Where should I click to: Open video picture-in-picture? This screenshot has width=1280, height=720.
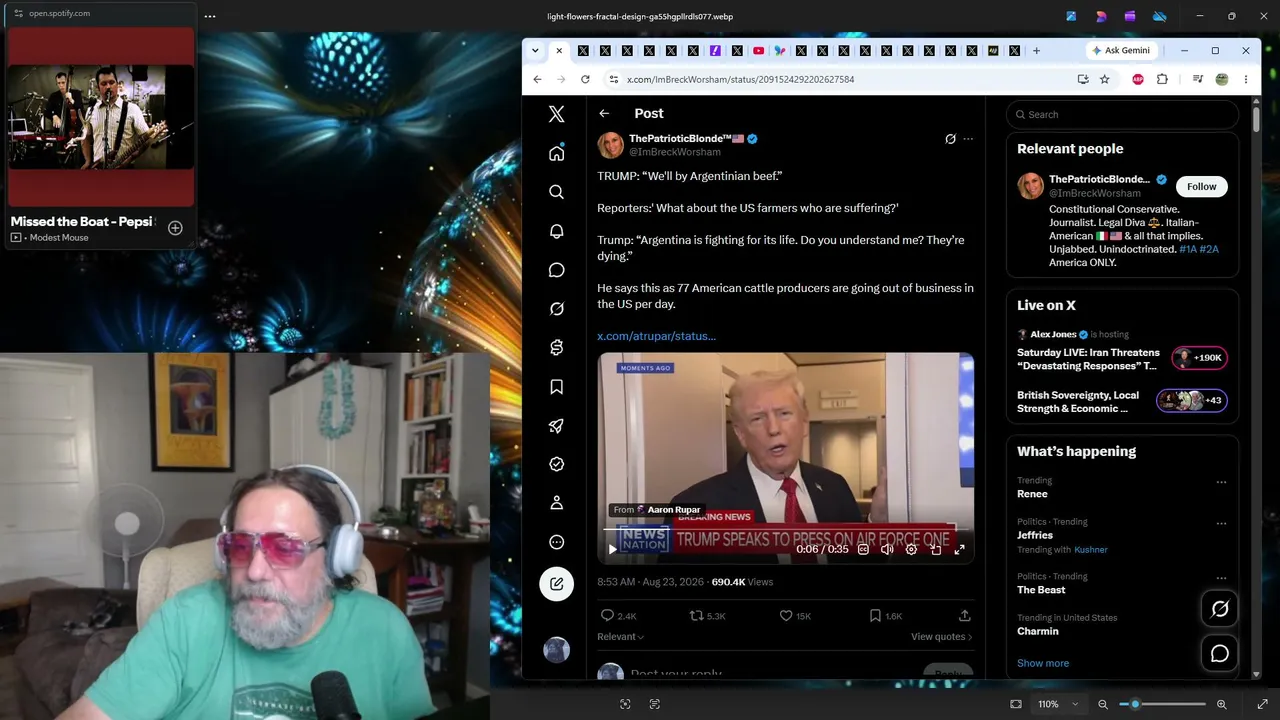coord(936,549)
